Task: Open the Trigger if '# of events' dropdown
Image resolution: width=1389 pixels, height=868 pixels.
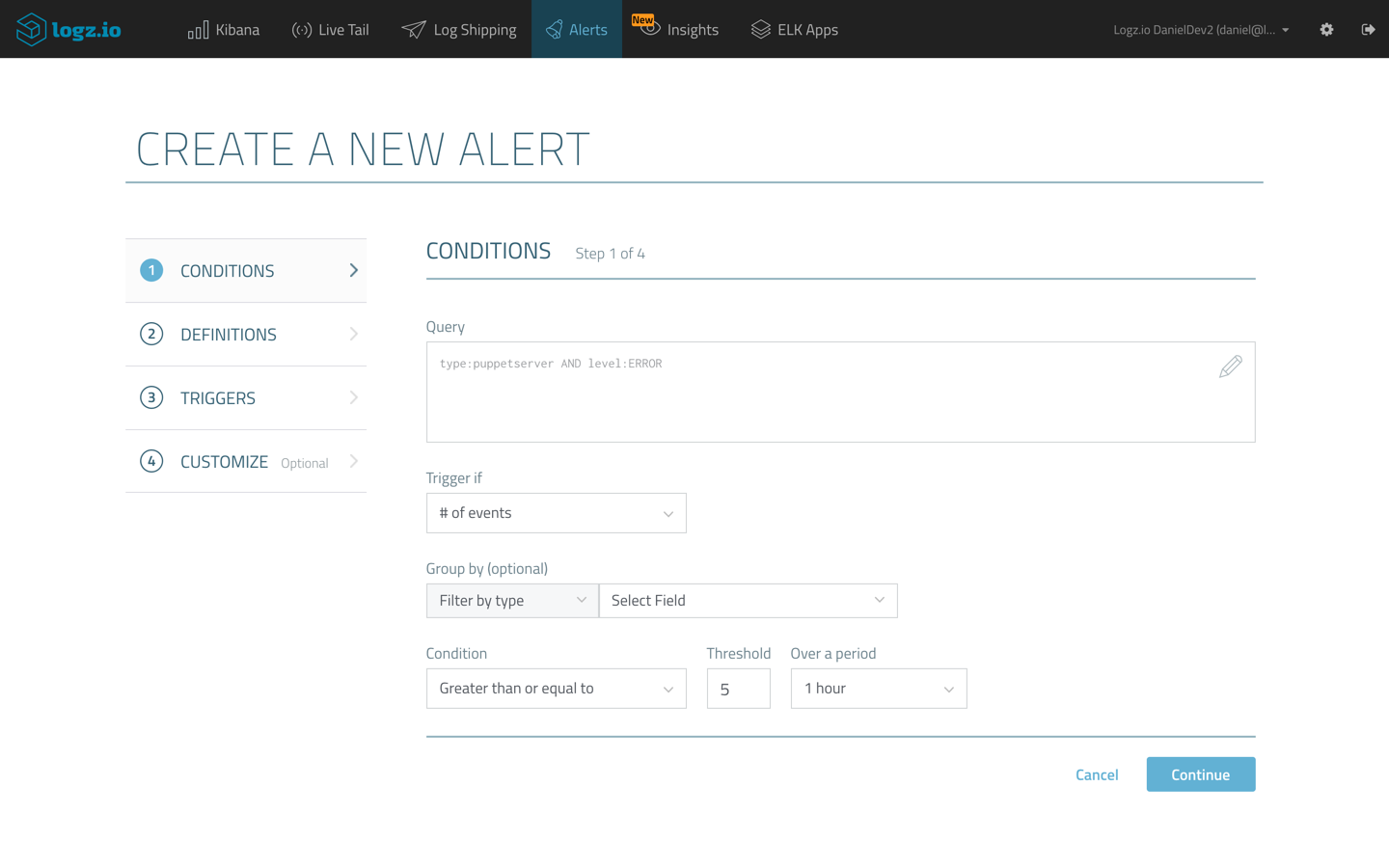Action: pos(556,513)
